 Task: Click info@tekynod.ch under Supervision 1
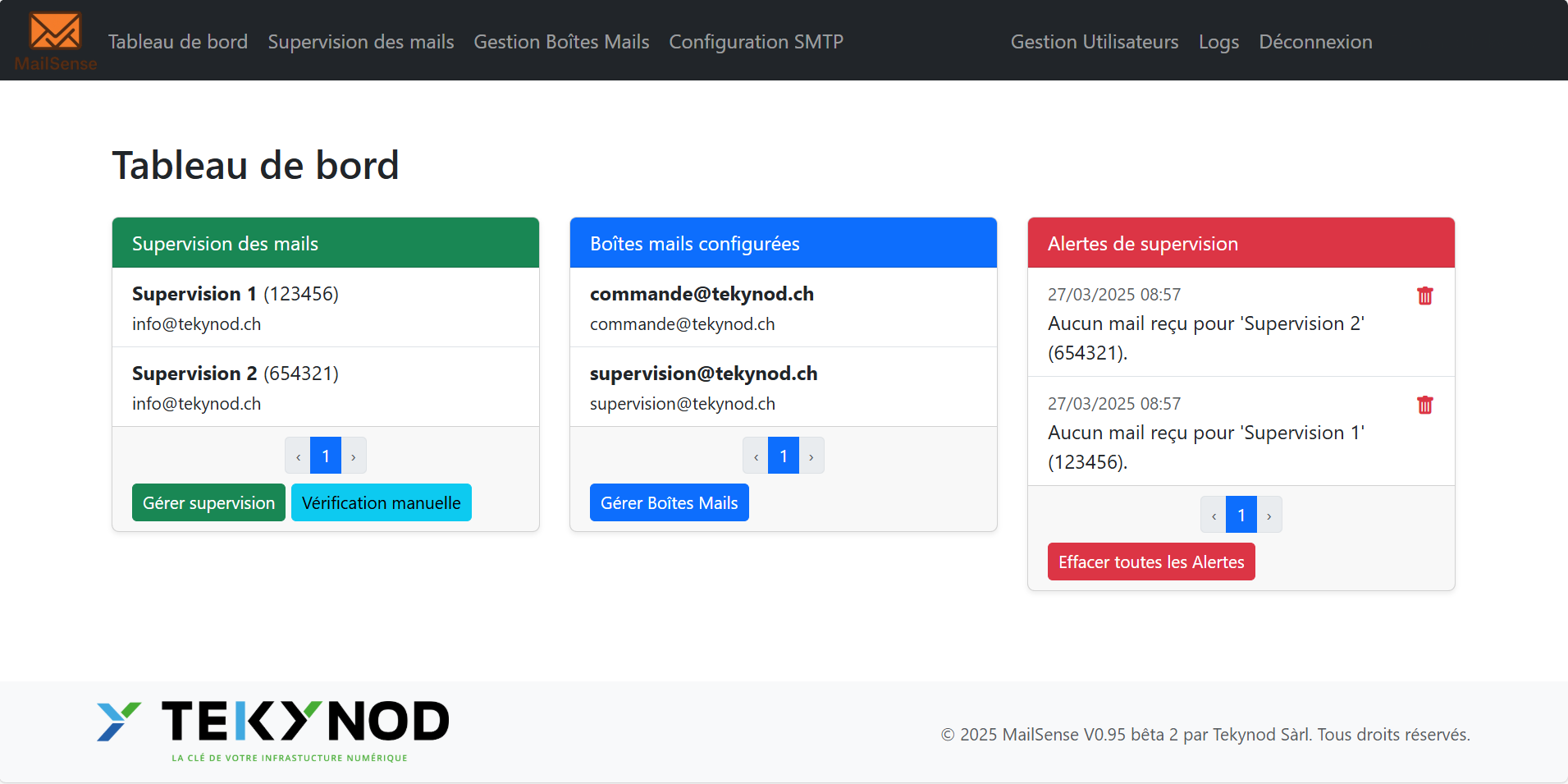[x=197, y=324]
